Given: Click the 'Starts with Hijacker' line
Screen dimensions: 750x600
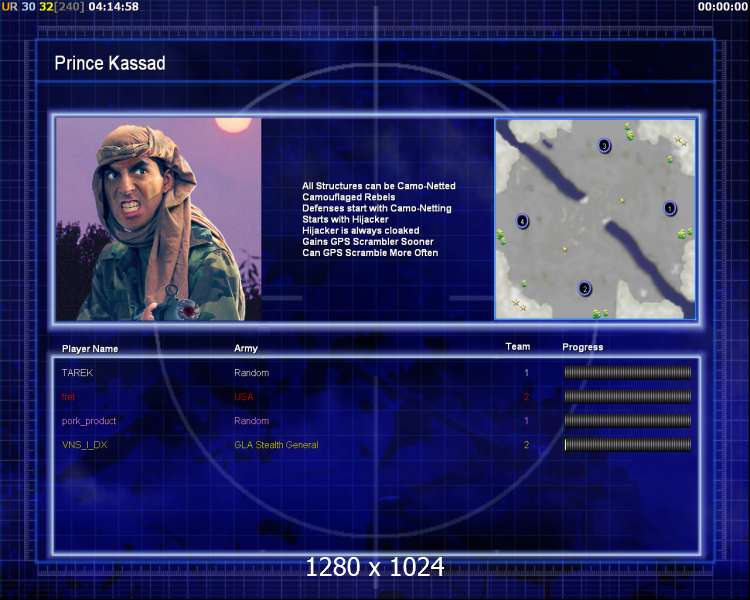Looking at the screenshot, I should tap(345, 219).
